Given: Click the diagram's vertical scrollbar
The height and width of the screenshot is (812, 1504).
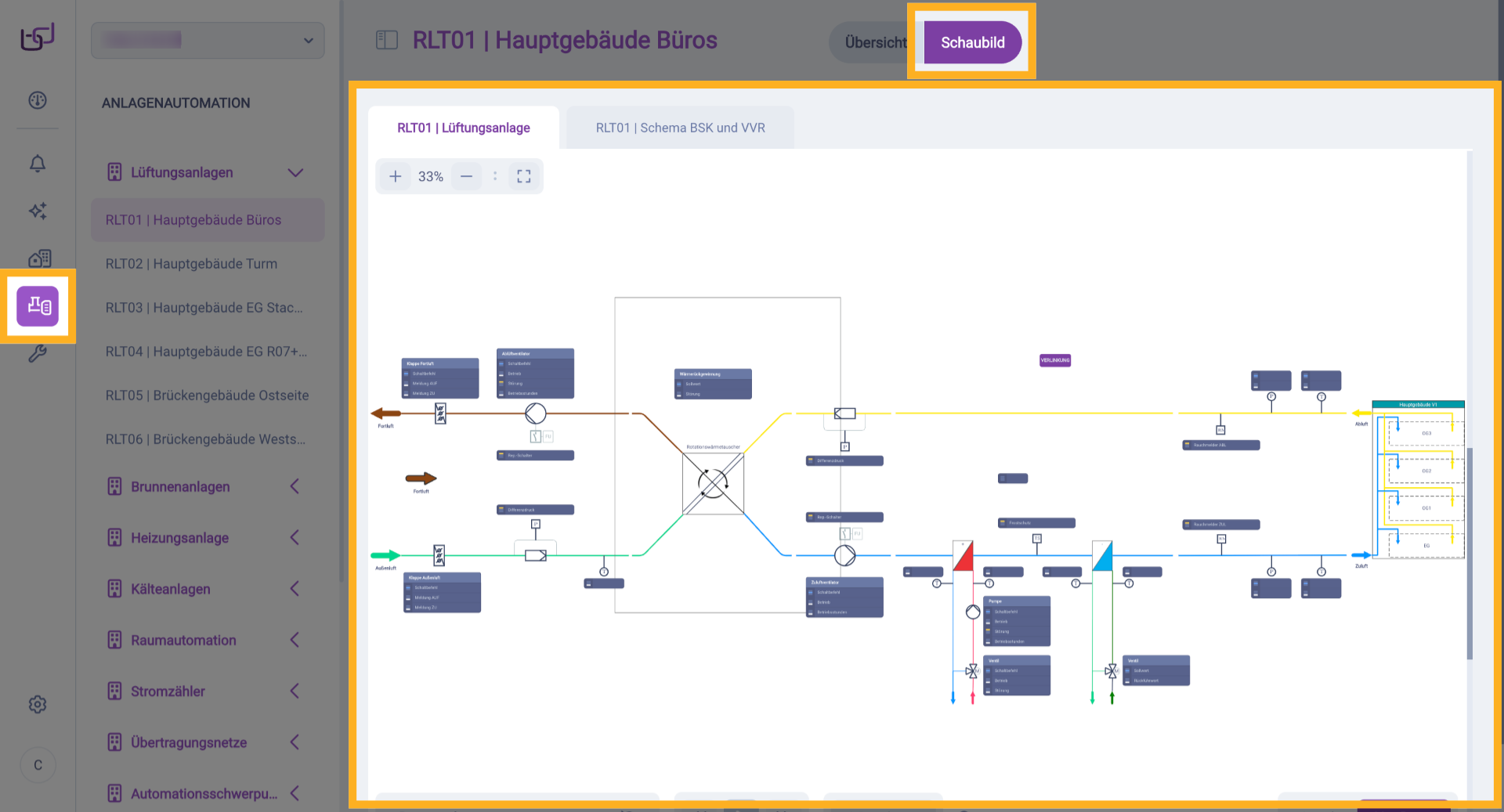Looking at the screenshot, I should click(1470, 552).
